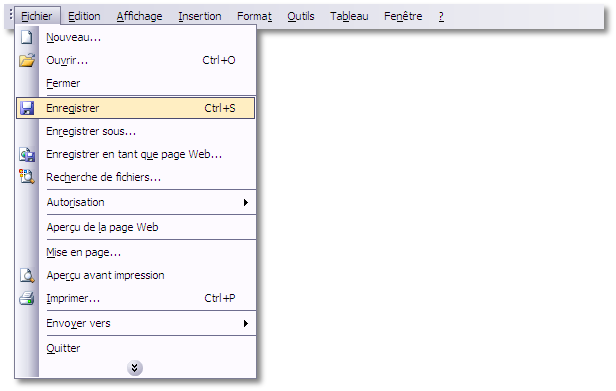The width and height of the screenshot is (616, 391).
Task: Open the Format menu
Action: point(254,16)
